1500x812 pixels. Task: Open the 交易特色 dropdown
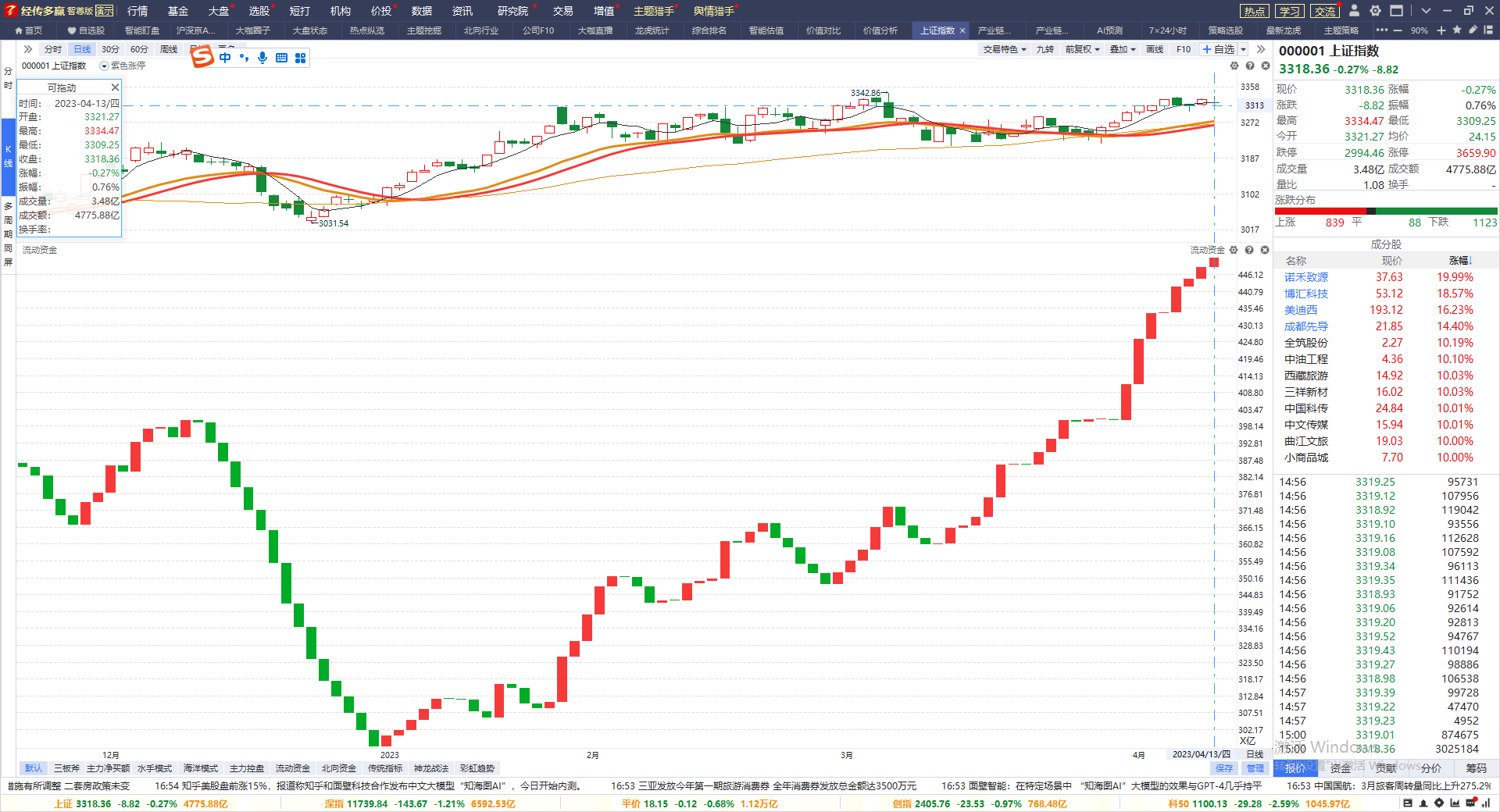point(1005,49)
